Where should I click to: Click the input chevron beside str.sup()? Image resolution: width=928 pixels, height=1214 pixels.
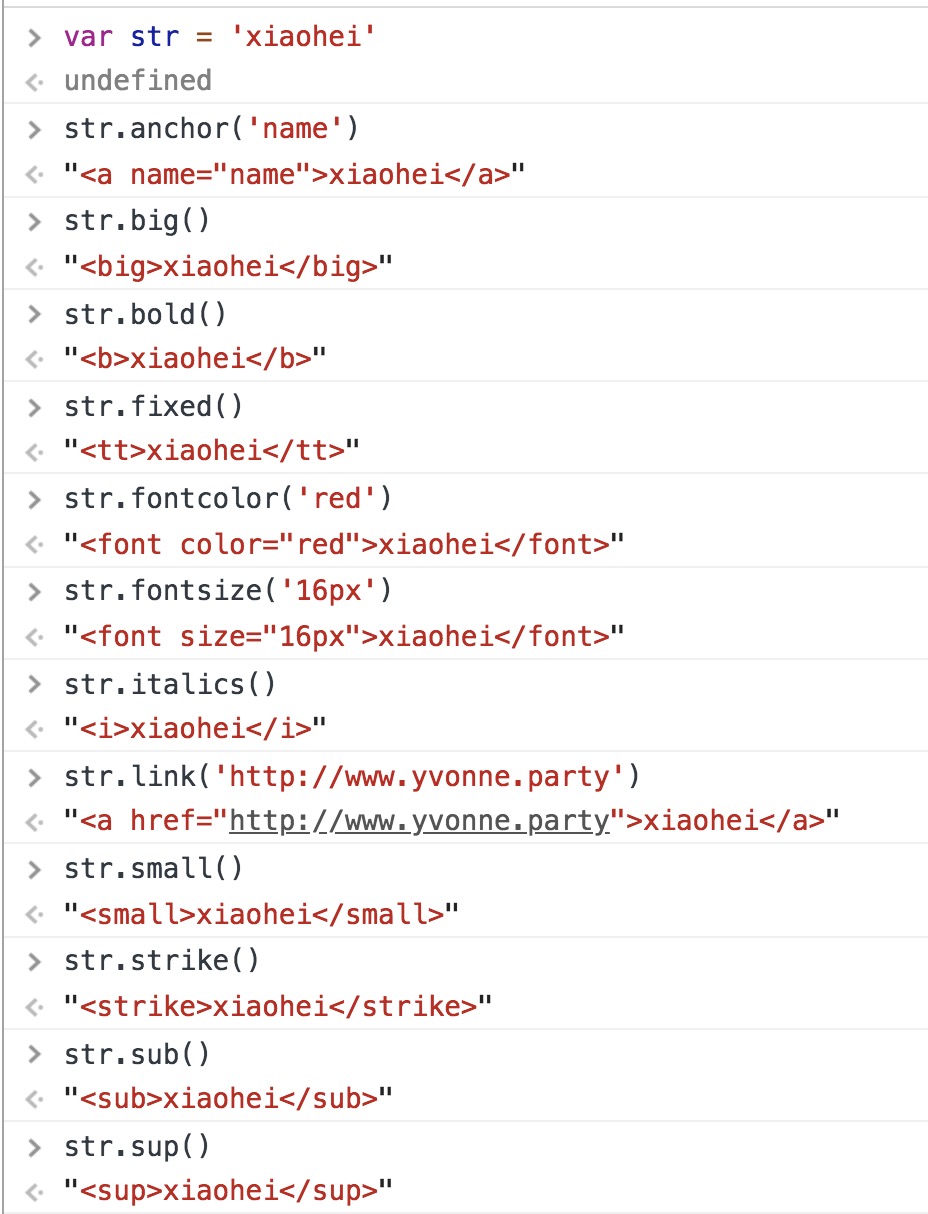pos(35,1146)
